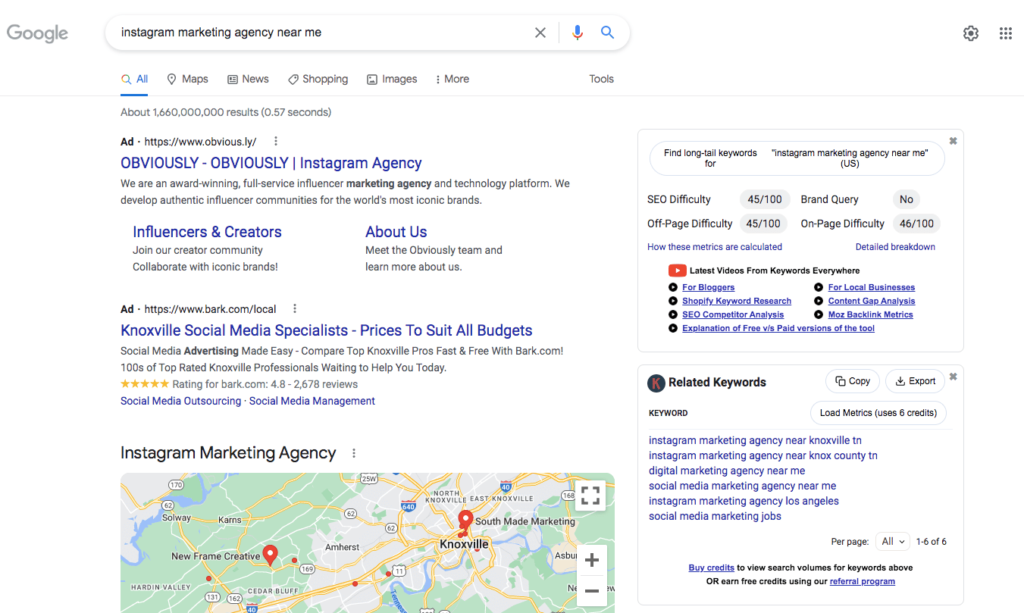Open Per page All dropdown
The width and height of the screenshot is (1024, 613).
coord(893,541)
